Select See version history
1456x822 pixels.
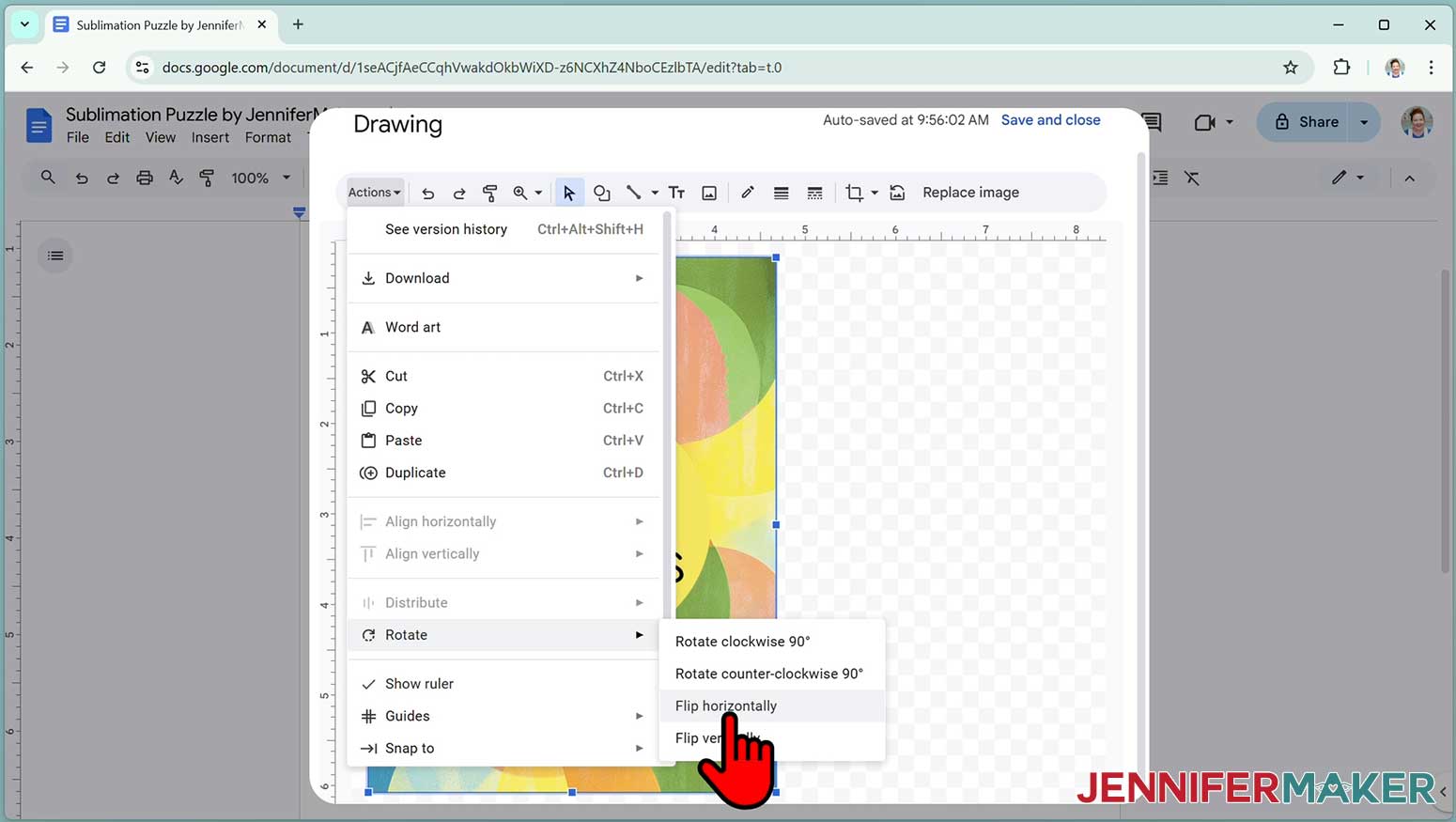point(505,229)
